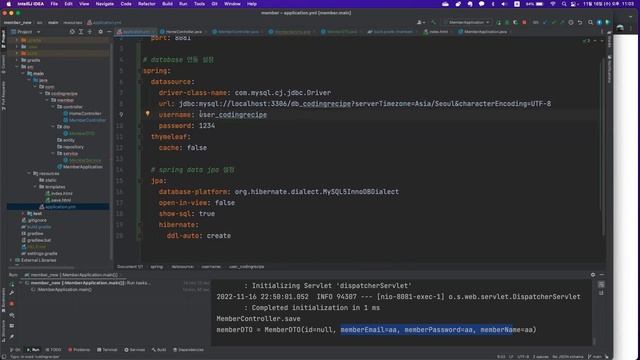Click the Select Opened File target icon
This screenshot has height=360, width=640.
[x=72, y=32]
